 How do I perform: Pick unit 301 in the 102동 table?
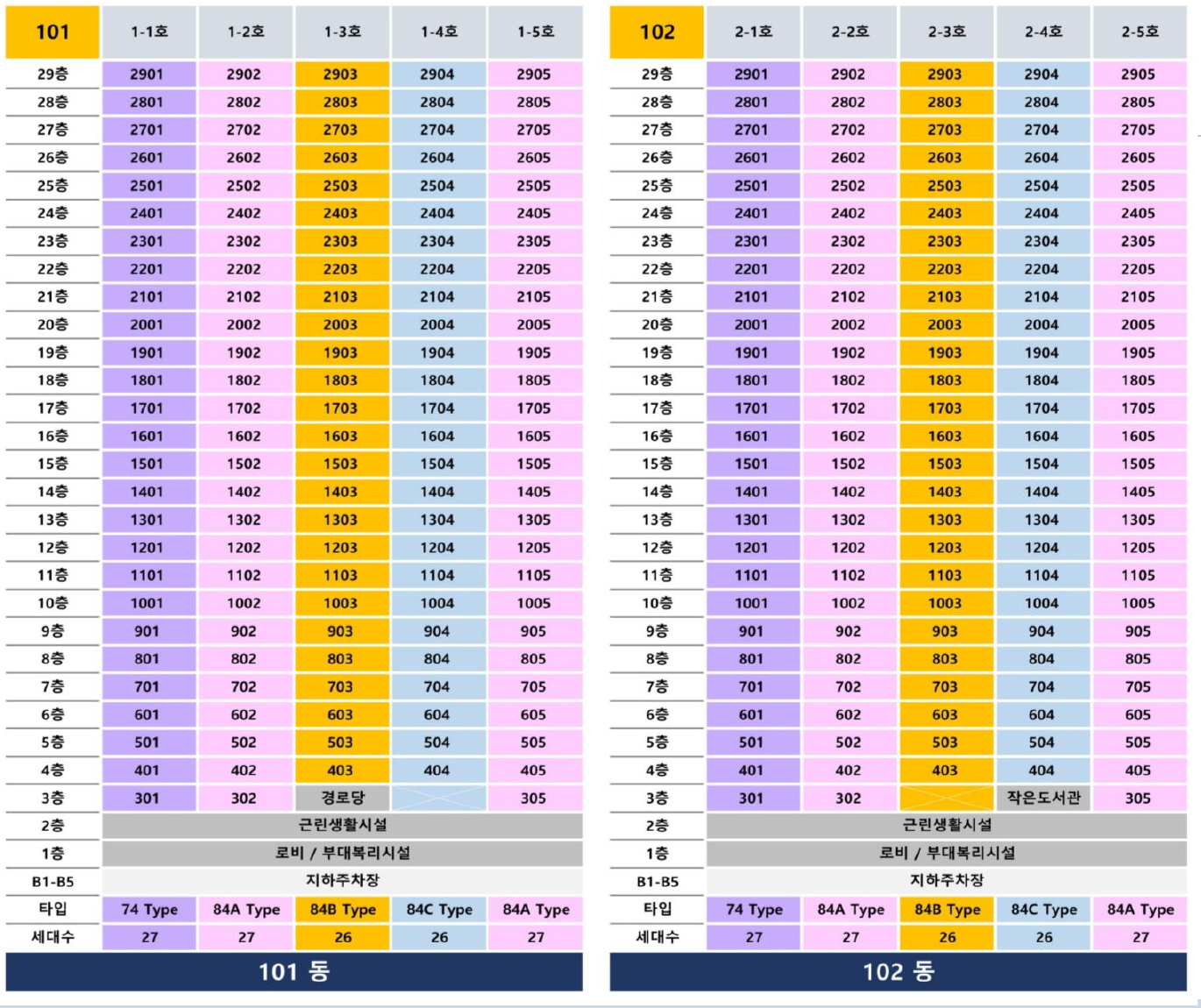751,798
